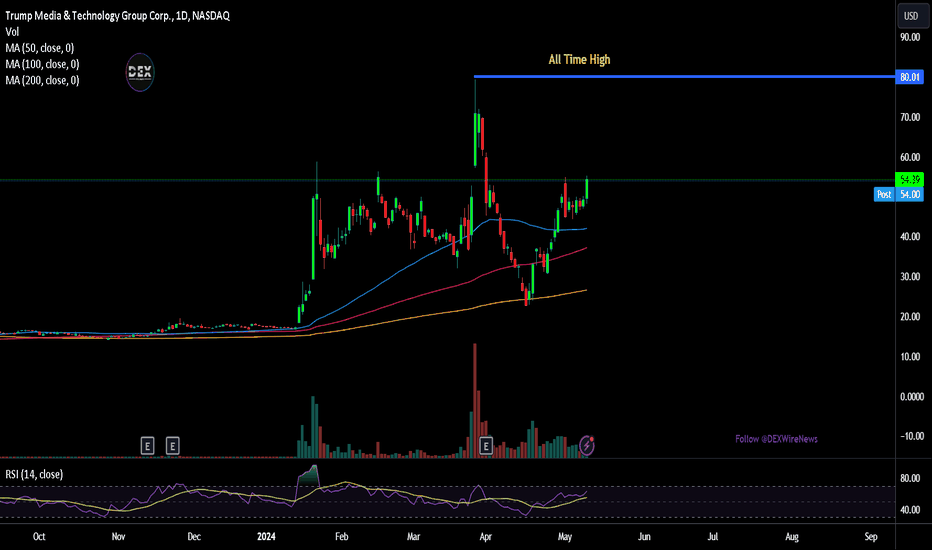The width and height of the screenshot is (932, 550).
Task: Select the MA (200, close, 0) indicator legend
Action: [x=42, y=80]
